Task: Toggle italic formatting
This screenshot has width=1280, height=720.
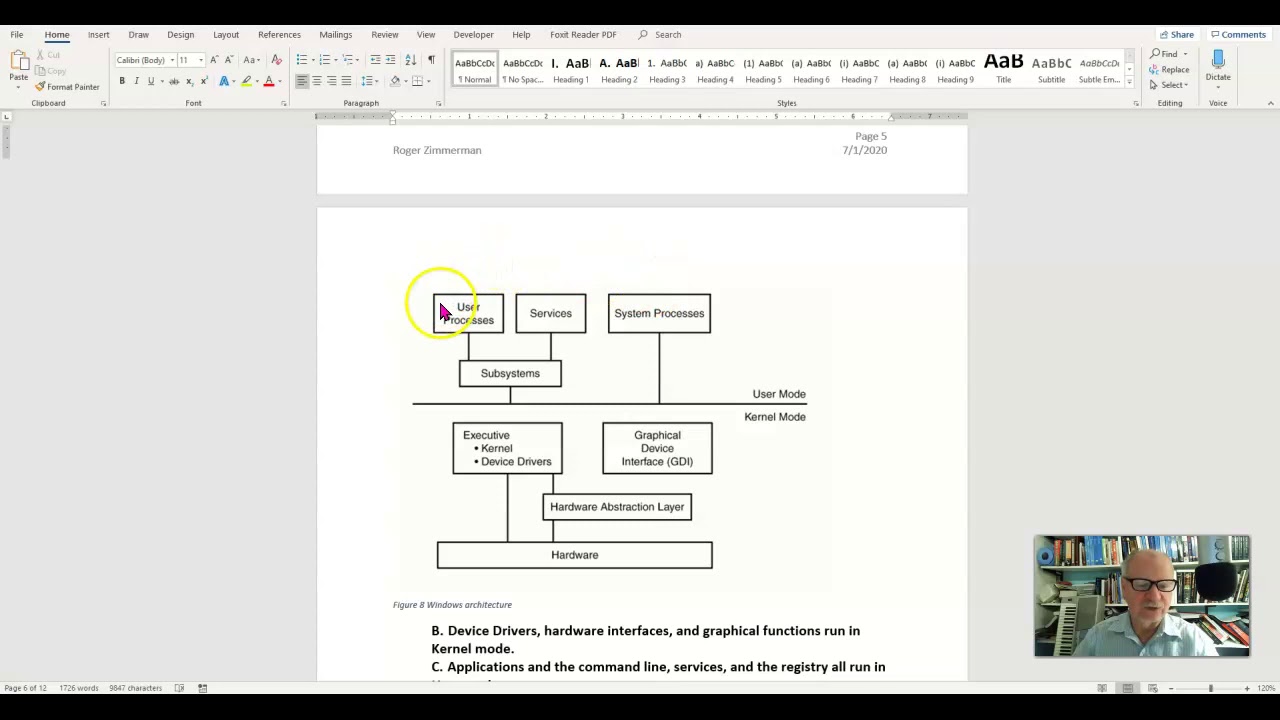Action: [136, 81]
